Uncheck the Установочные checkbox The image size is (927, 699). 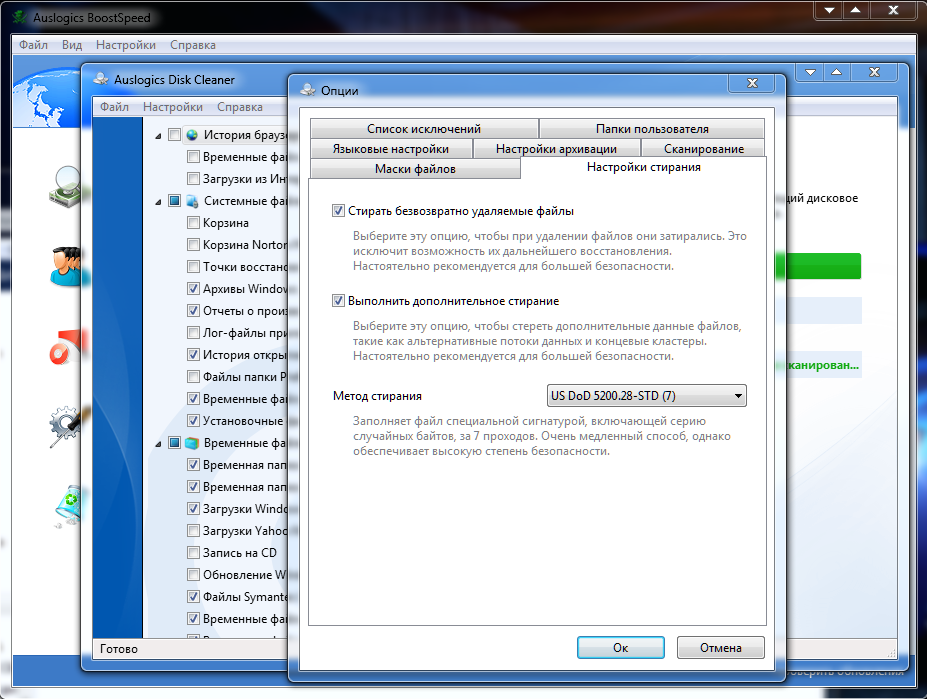tap(193, 420)
